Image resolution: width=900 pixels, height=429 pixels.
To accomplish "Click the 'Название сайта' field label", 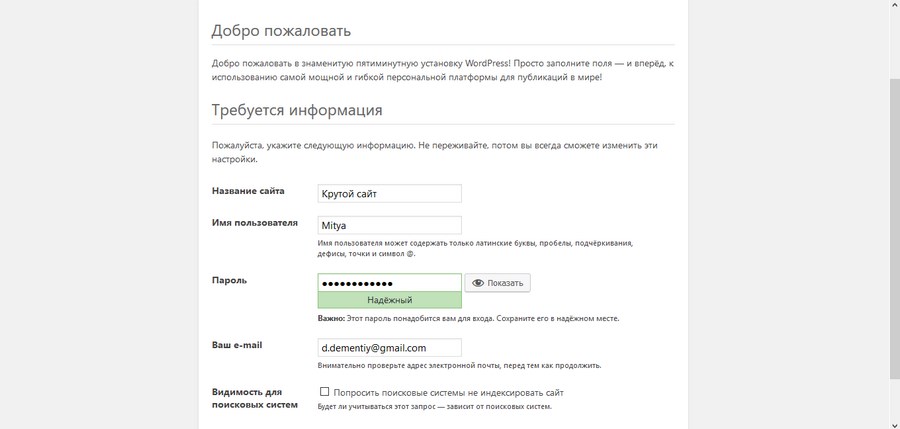I will pos(248,191).
